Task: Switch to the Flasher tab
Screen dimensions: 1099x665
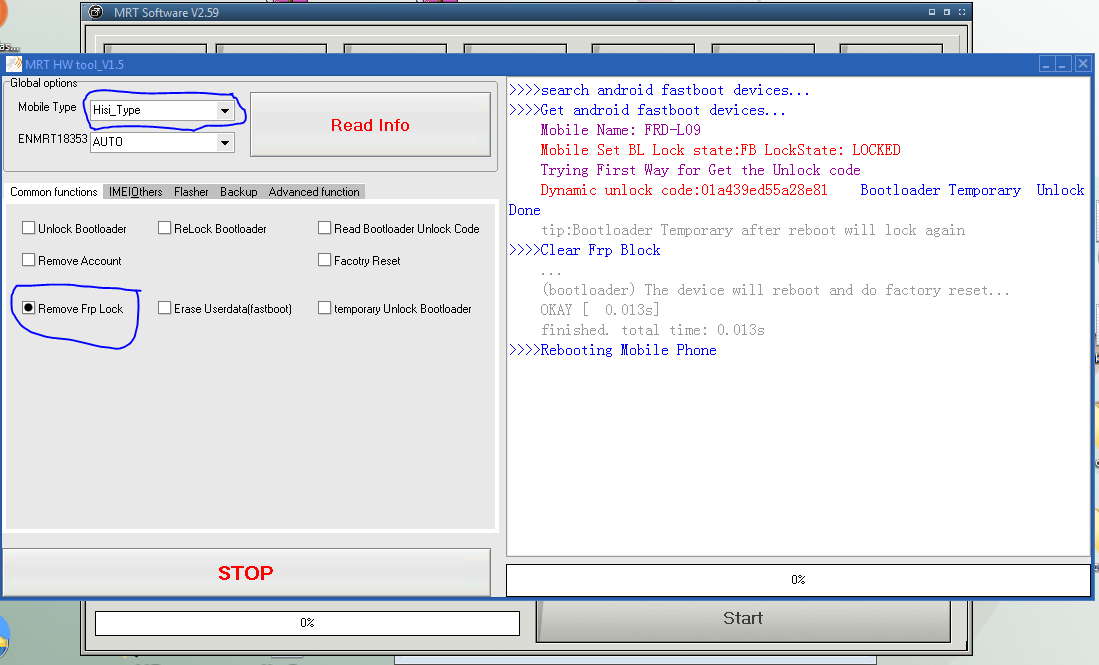Action: 191,192
